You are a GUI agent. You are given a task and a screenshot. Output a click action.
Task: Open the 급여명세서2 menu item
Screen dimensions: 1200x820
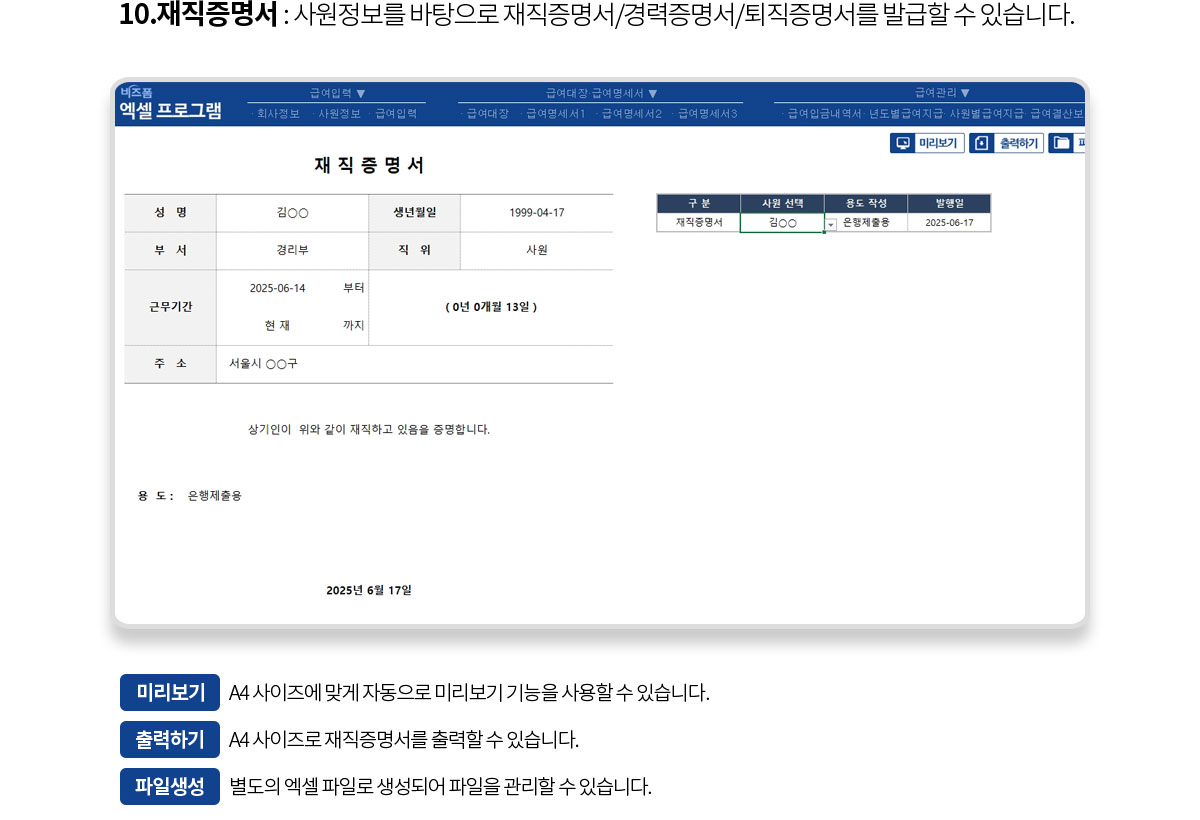[630, 114]
